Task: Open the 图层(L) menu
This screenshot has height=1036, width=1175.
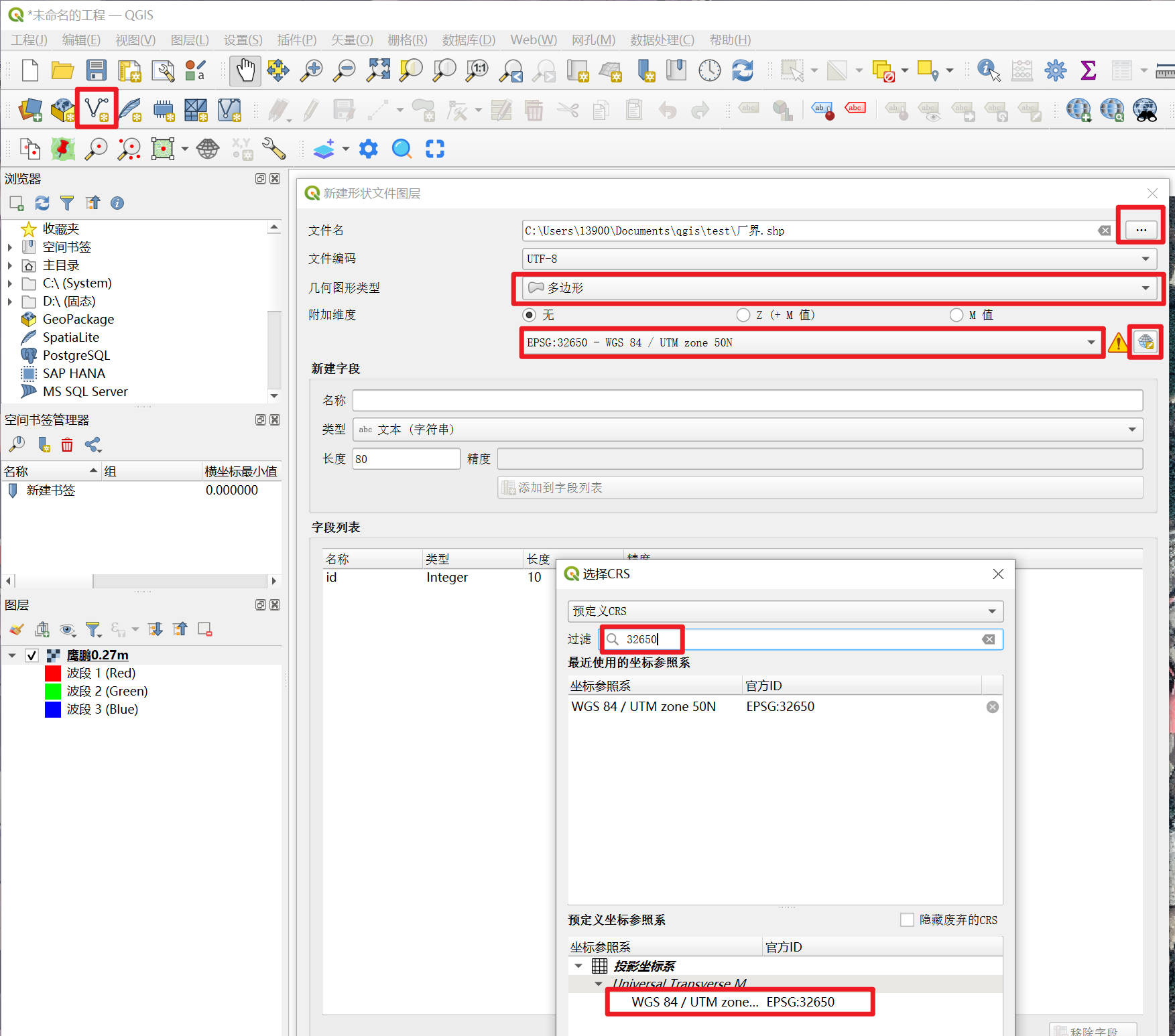Action: tap(190, 40)
